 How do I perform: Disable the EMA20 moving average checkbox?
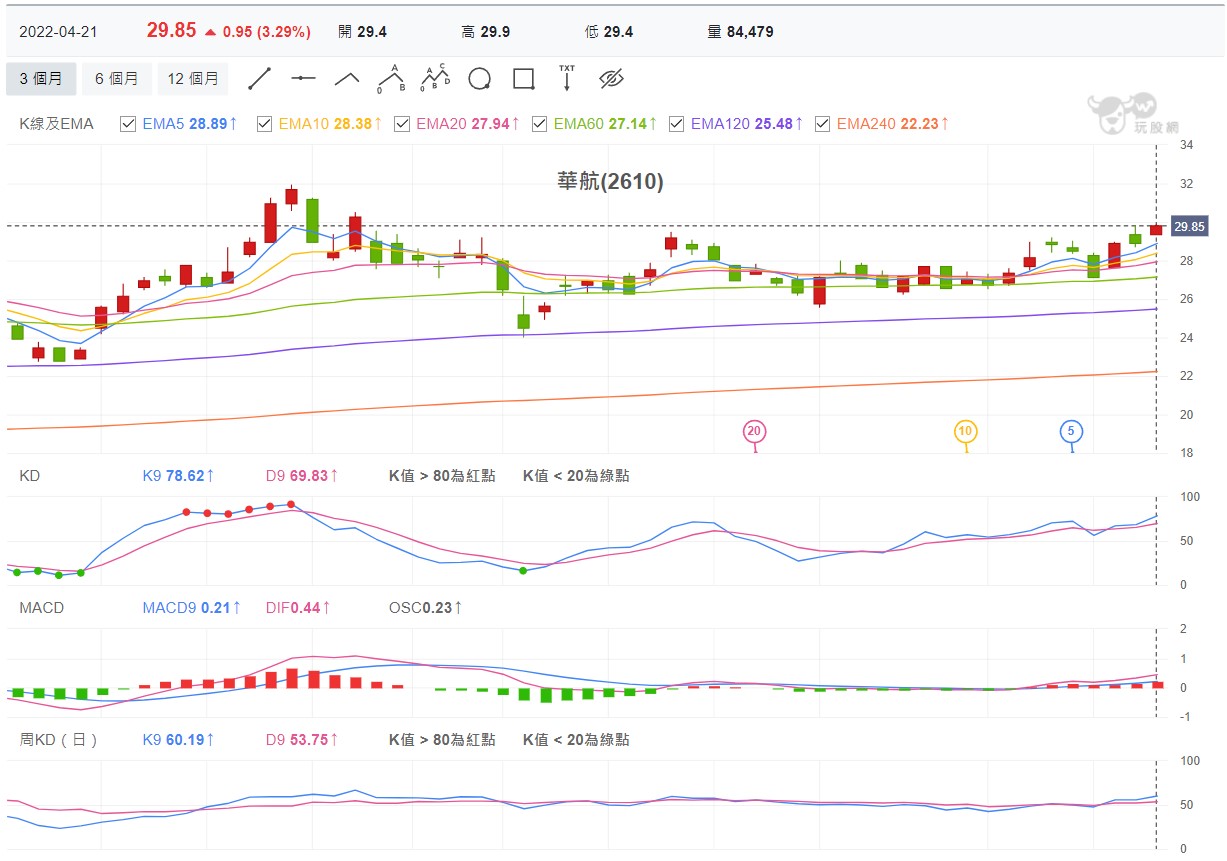[x=402, y=124]
